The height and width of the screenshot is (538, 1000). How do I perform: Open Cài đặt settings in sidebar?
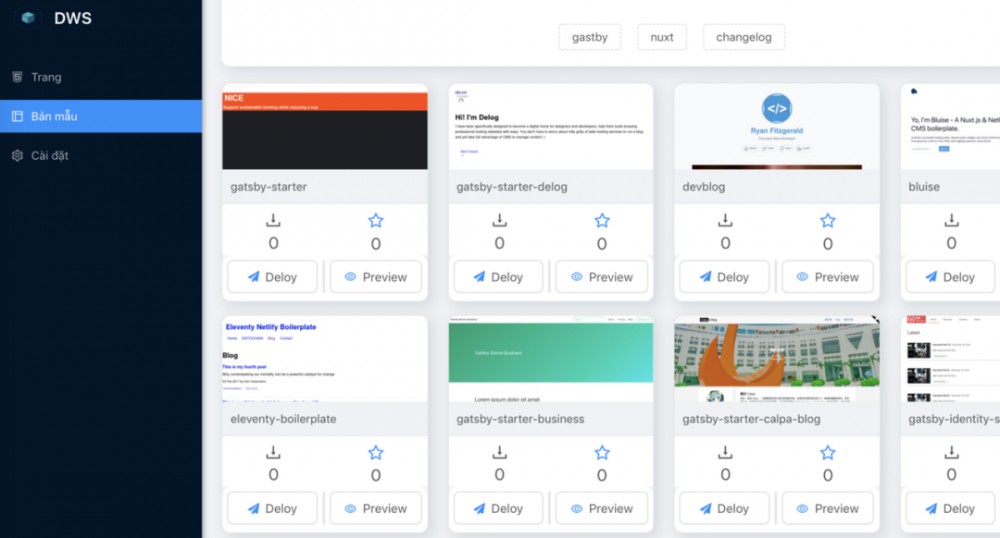click(x=50, y=155)
